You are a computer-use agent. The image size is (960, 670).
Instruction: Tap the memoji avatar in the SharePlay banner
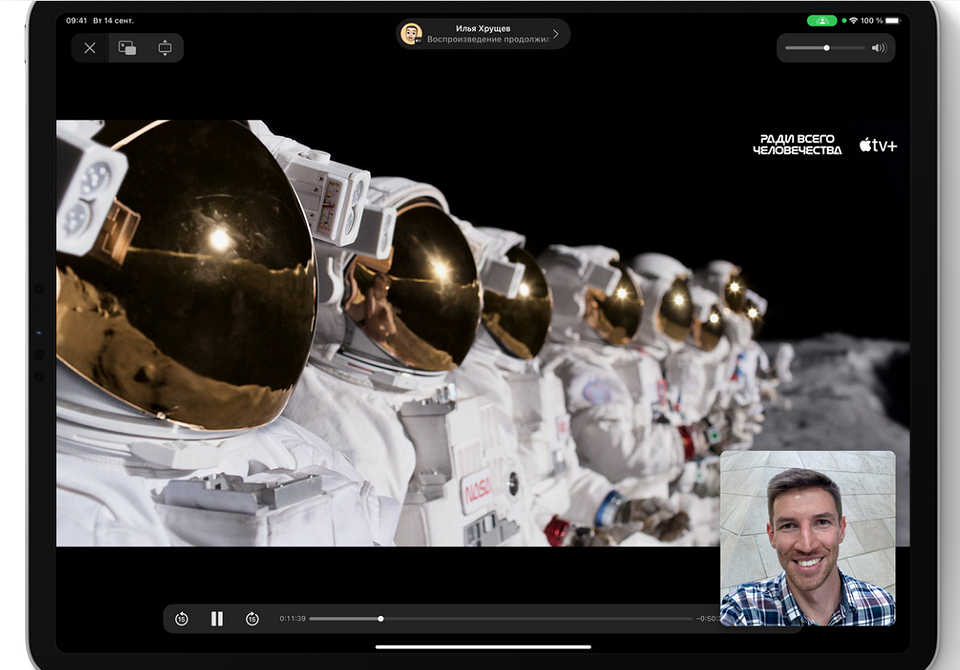(411, 34)
